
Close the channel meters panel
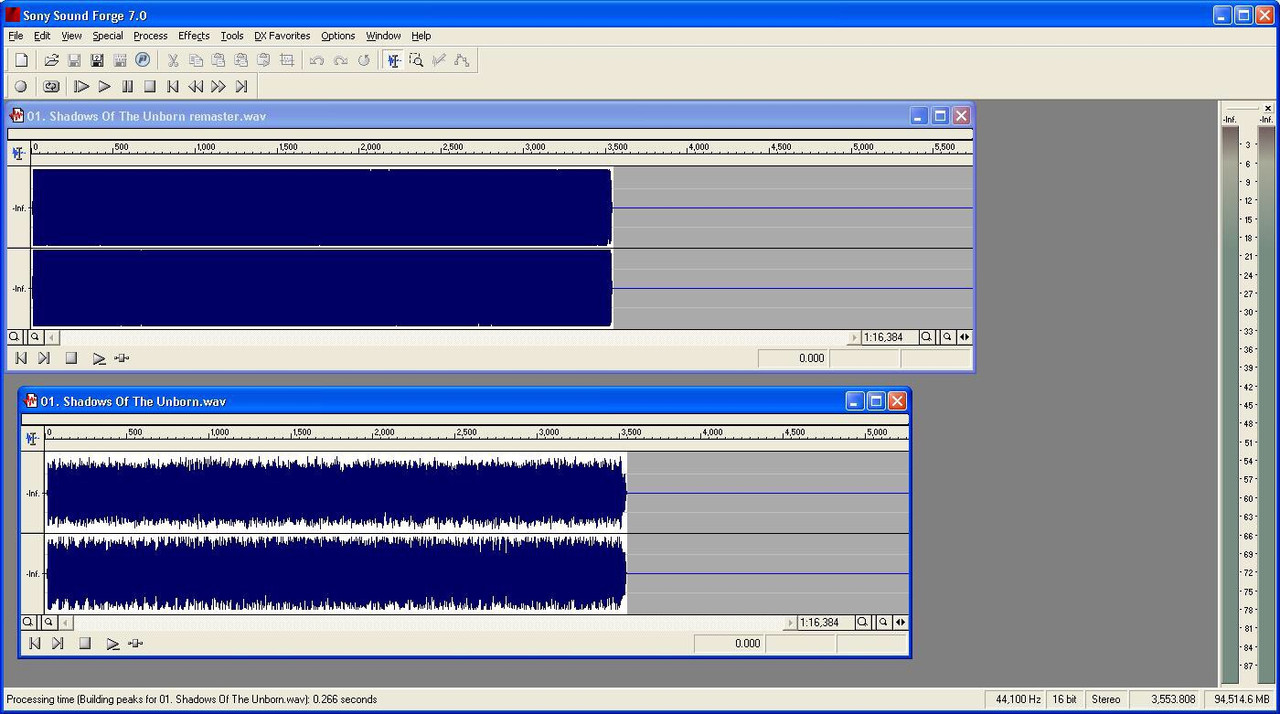pyautogui.click(x=1268, y=108)
